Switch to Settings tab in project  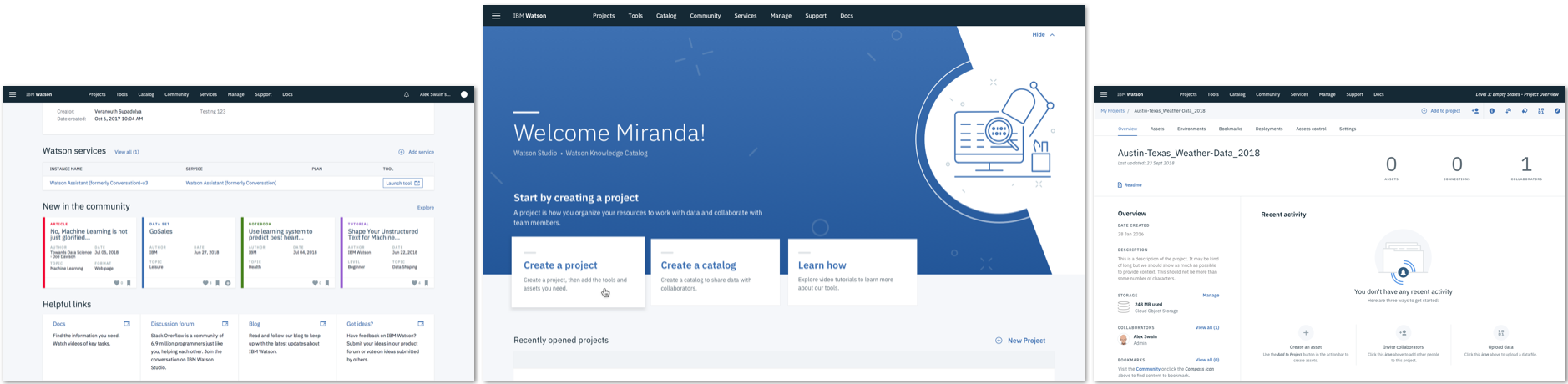point(1348,129)
